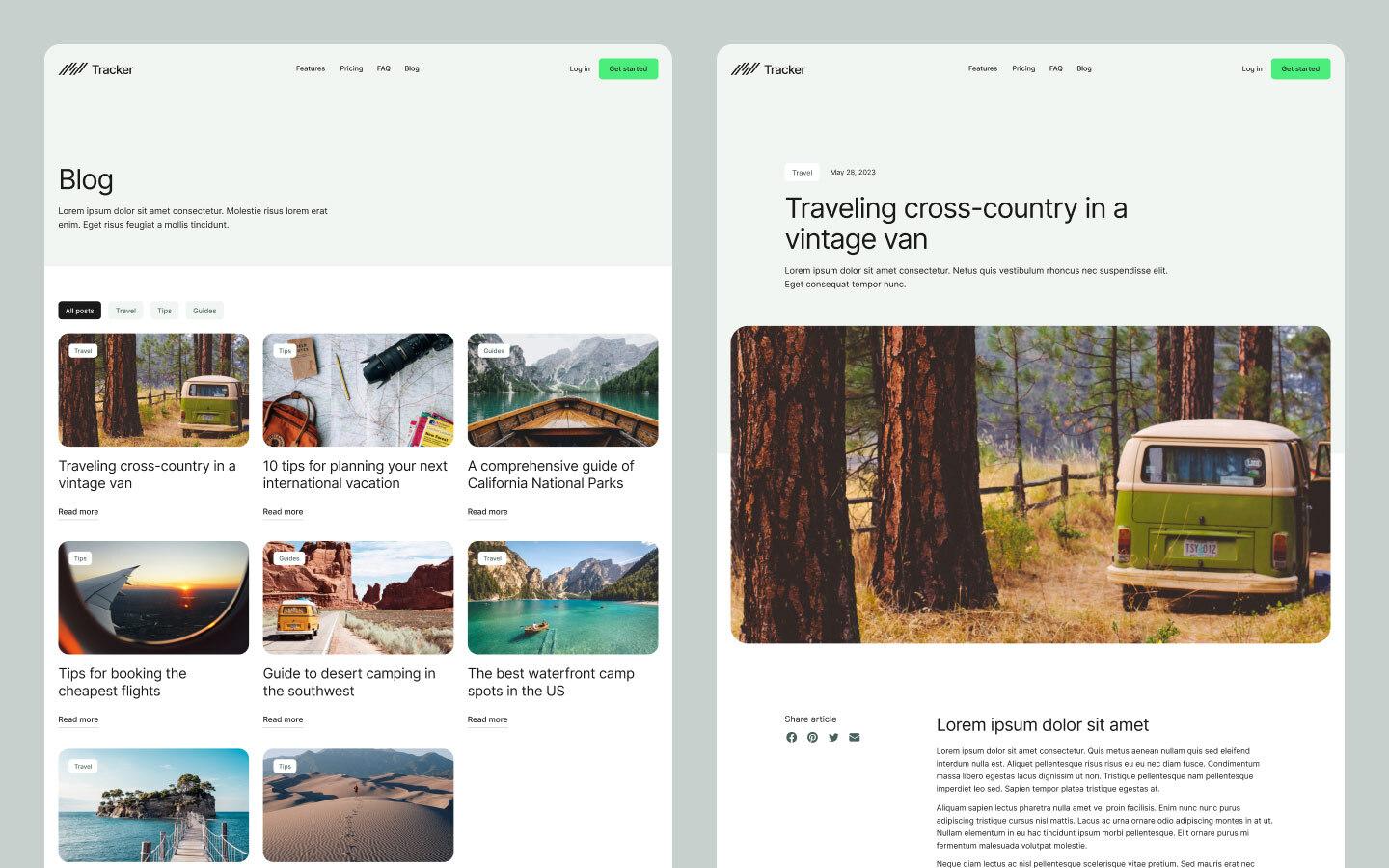Screen dimensions: 1389x868
Task: Click the Guides badge on California Parks card
Action: pyautogui.click(x=493, y=350)
